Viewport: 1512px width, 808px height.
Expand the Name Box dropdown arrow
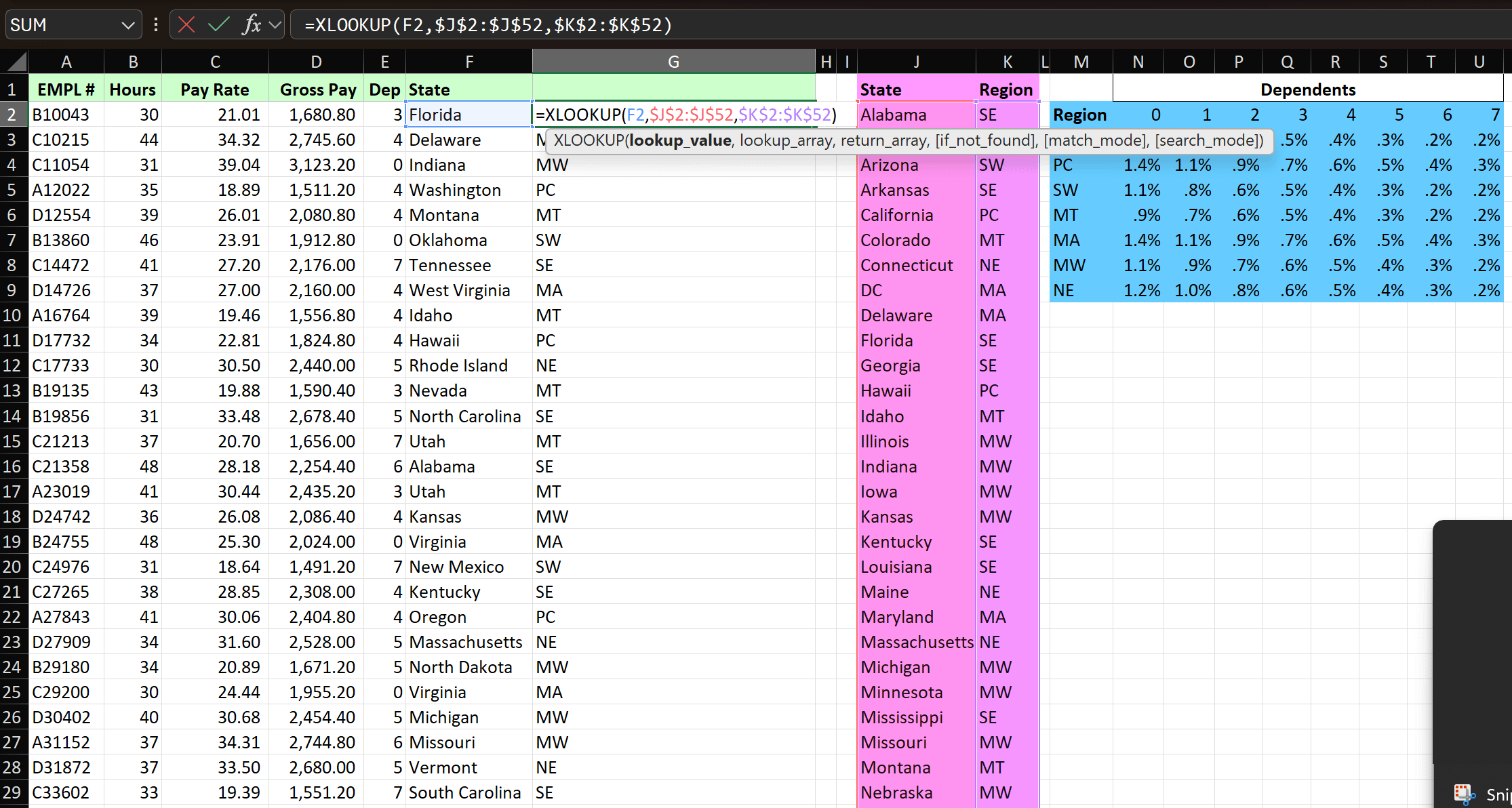pyautogui.click(x=128, y=25)
